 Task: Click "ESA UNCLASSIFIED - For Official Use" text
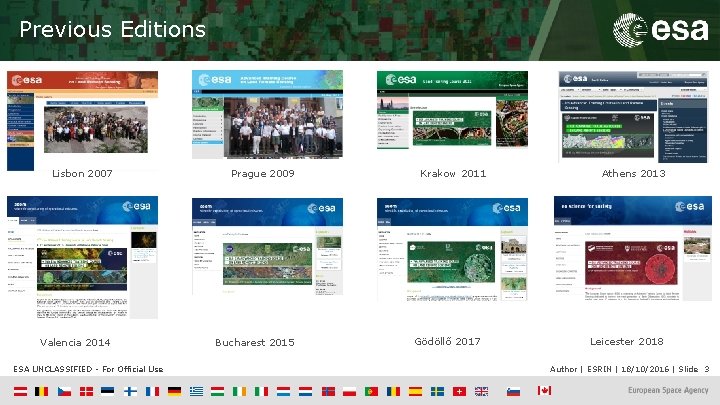88,369
